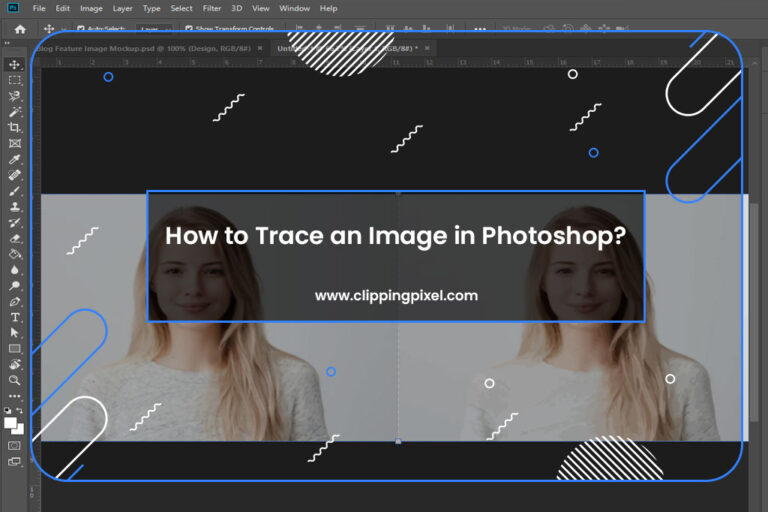The height and width of the screenshot is (512, 768).
Task: Select the Rectangular Marquee tool
Action: (14, 80)
